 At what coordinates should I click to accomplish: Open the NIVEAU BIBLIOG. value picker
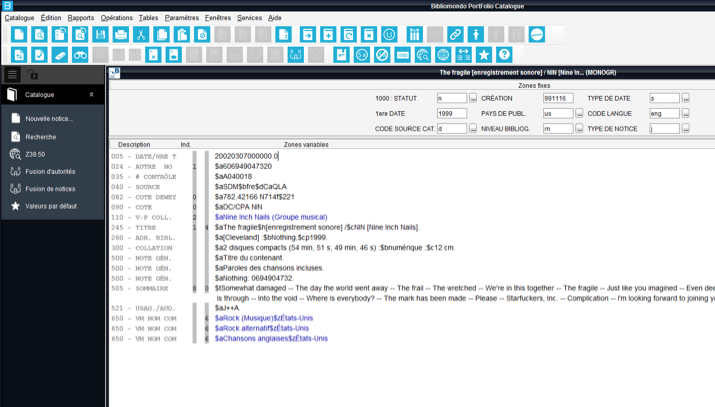click(x=579, y=129)
